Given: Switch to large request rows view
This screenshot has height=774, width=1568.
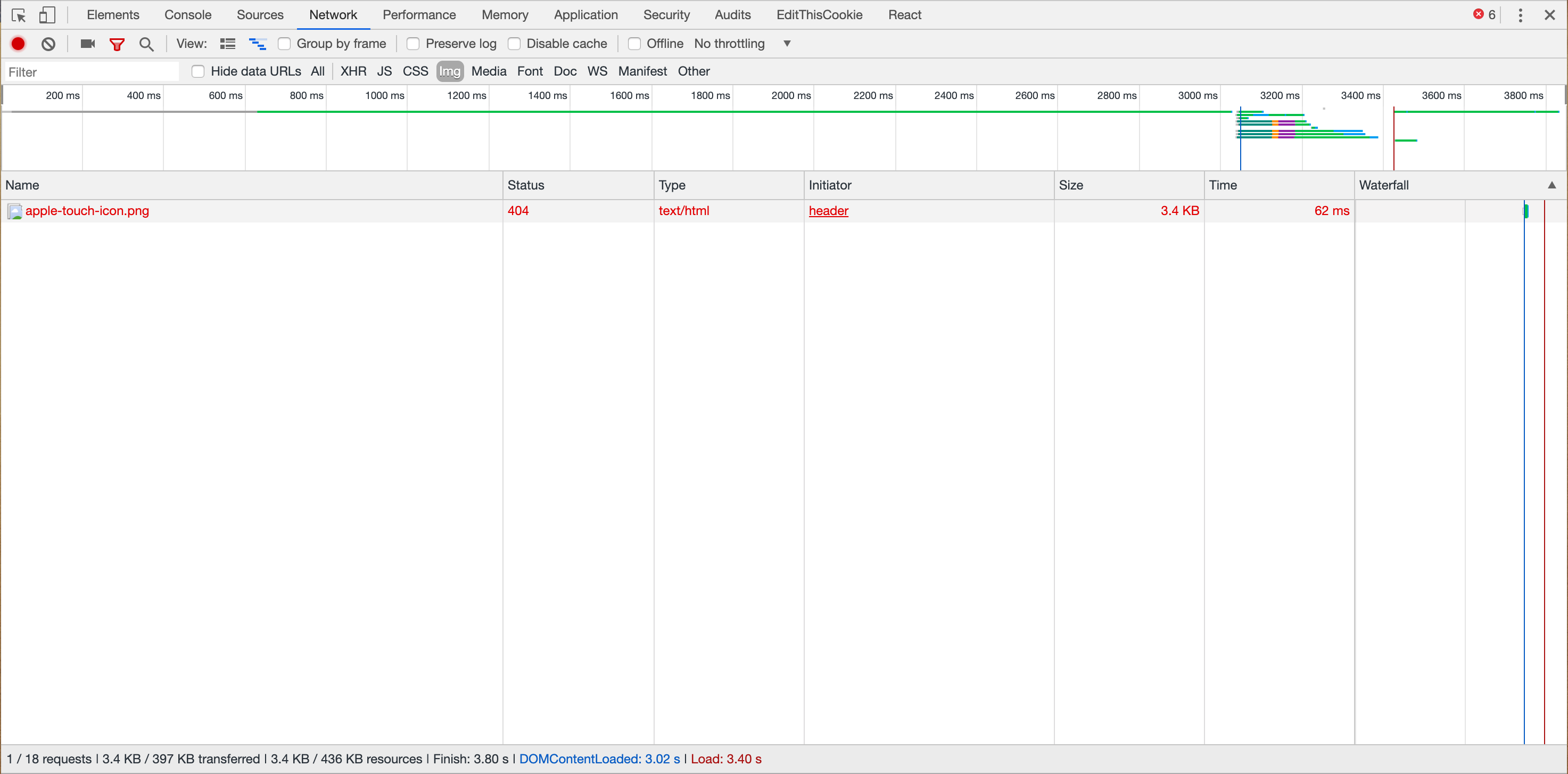Looking at the screenshot, I should 228,44.
